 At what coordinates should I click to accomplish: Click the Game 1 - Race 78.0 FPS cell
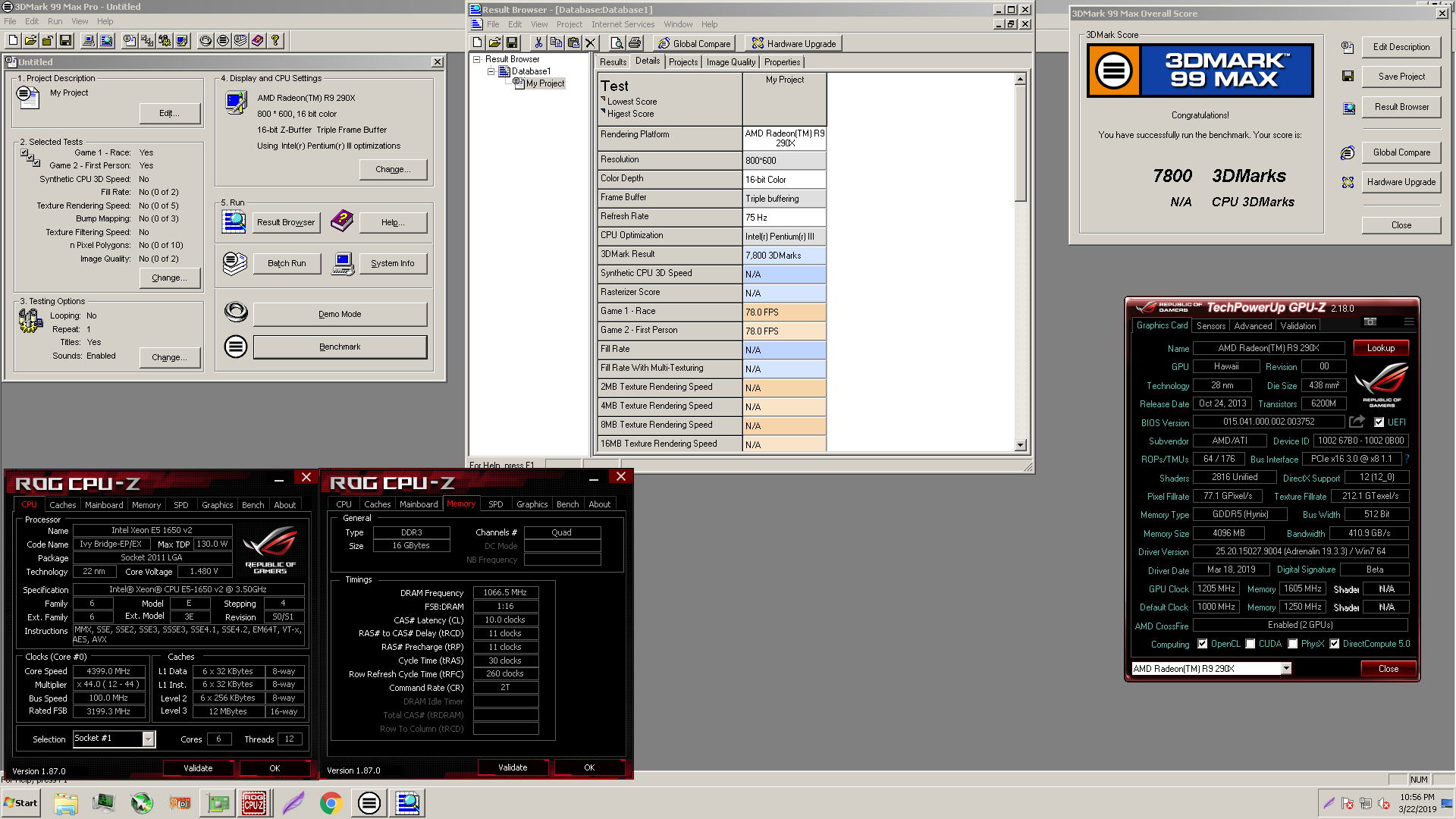click(784, 312)
